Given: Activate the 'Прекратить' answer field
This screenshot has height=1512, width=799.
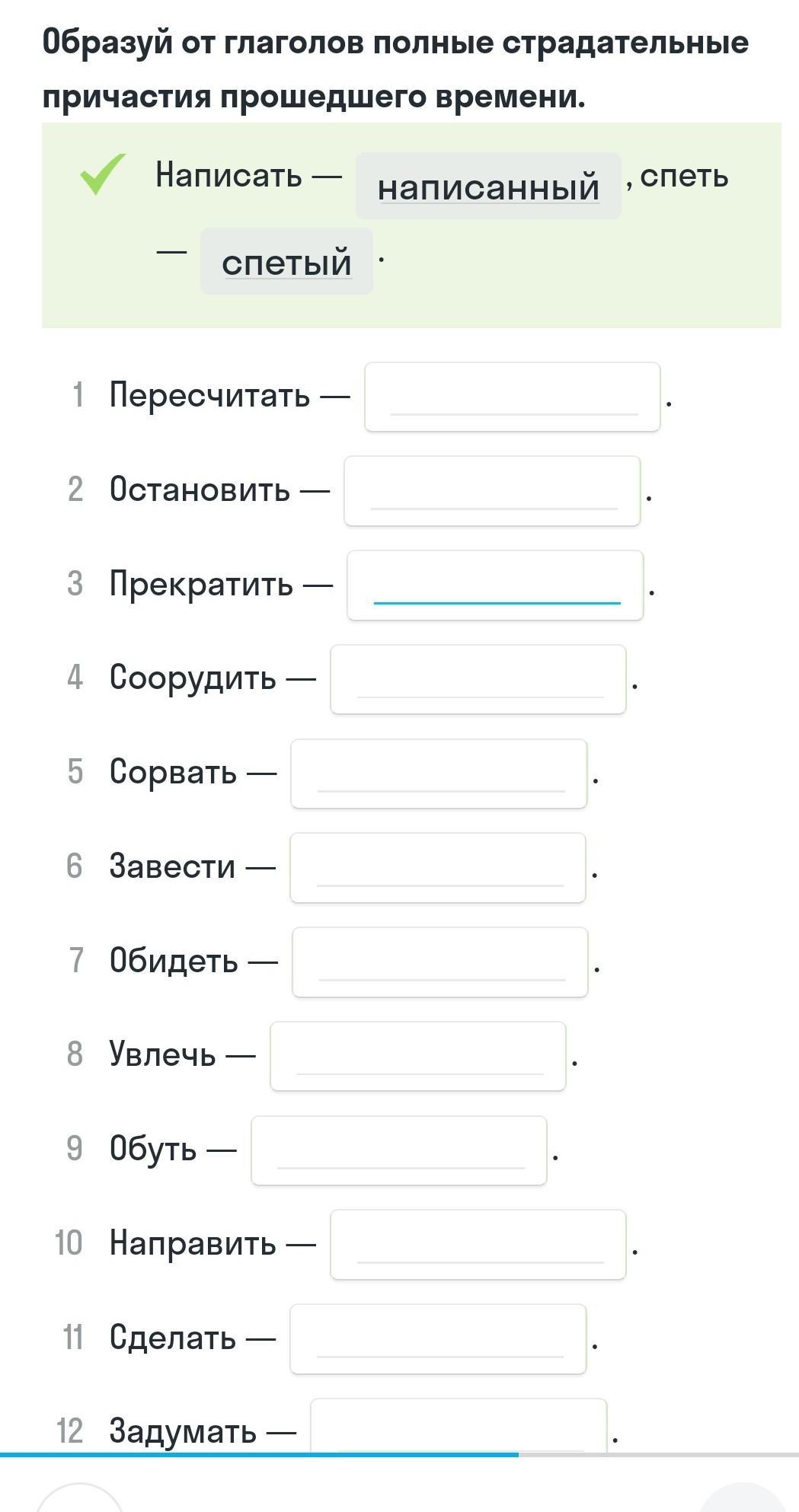Looking at the screenshot, I should (495, 585).
